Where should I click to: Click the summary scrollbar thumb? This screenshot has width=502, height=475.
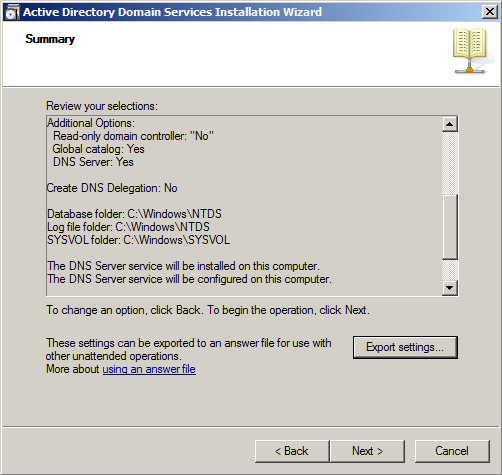pos(450,226)
